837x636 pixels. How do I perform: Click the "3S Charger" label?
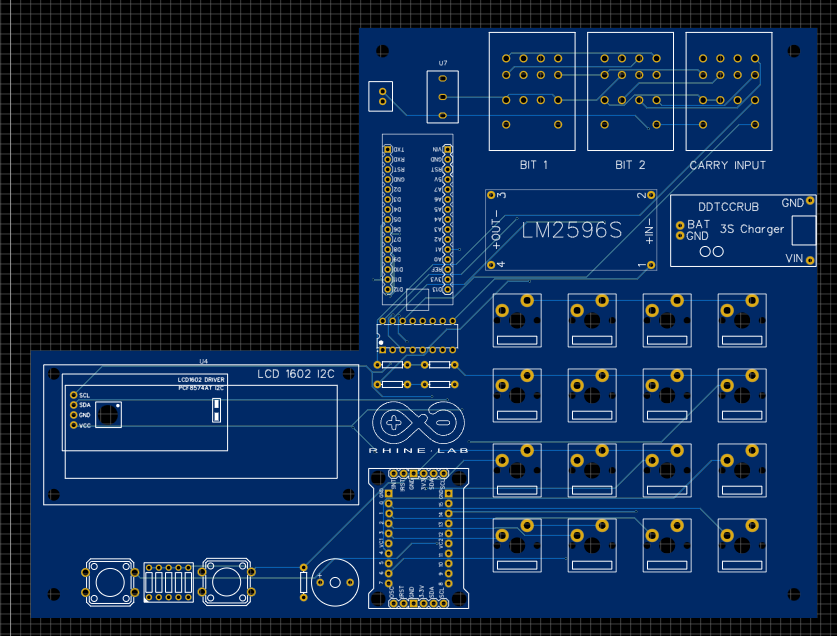(752, 229)
